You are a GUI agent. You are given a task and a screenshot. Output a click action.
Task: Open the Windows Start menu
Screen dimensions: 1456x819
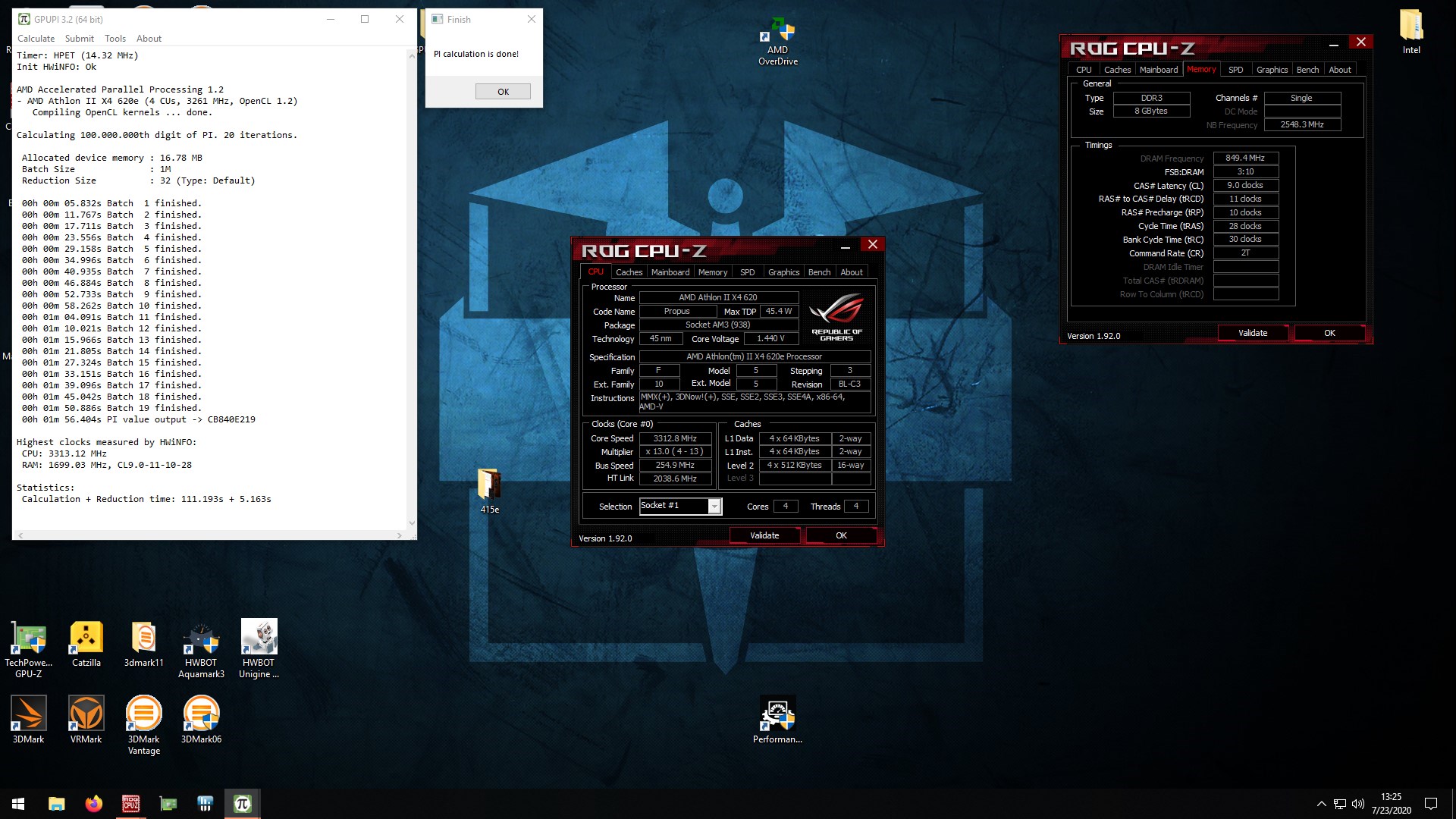(18, 804)
